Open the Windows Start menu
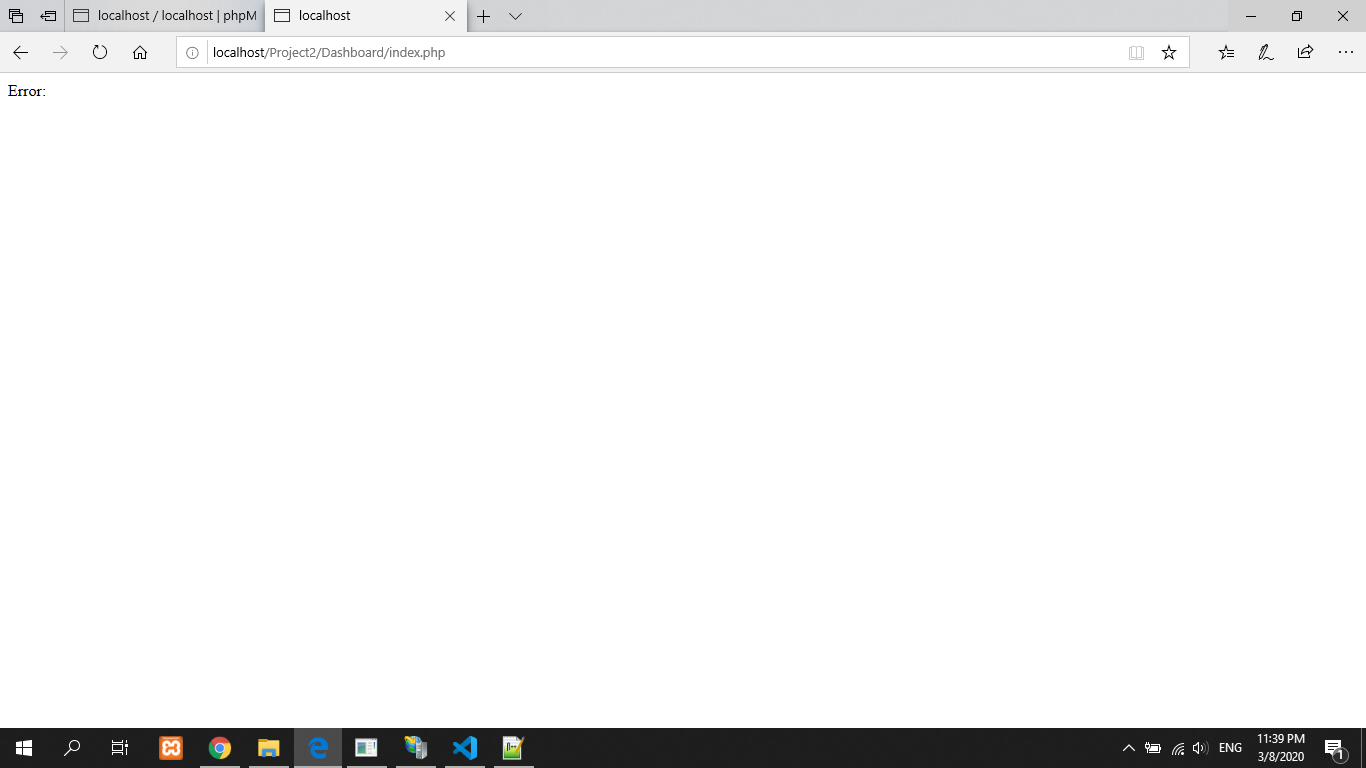Screen dimensions: 1366x768 (x=24, y=748)
